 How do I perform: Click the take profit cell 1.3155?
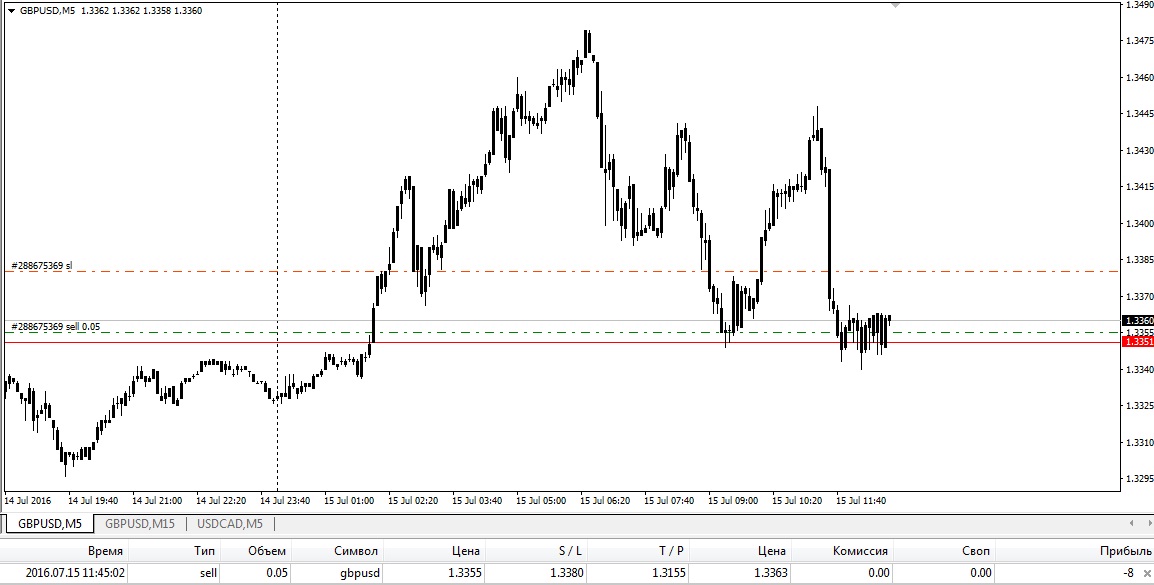pyautogui.click(x=668, y=572)
